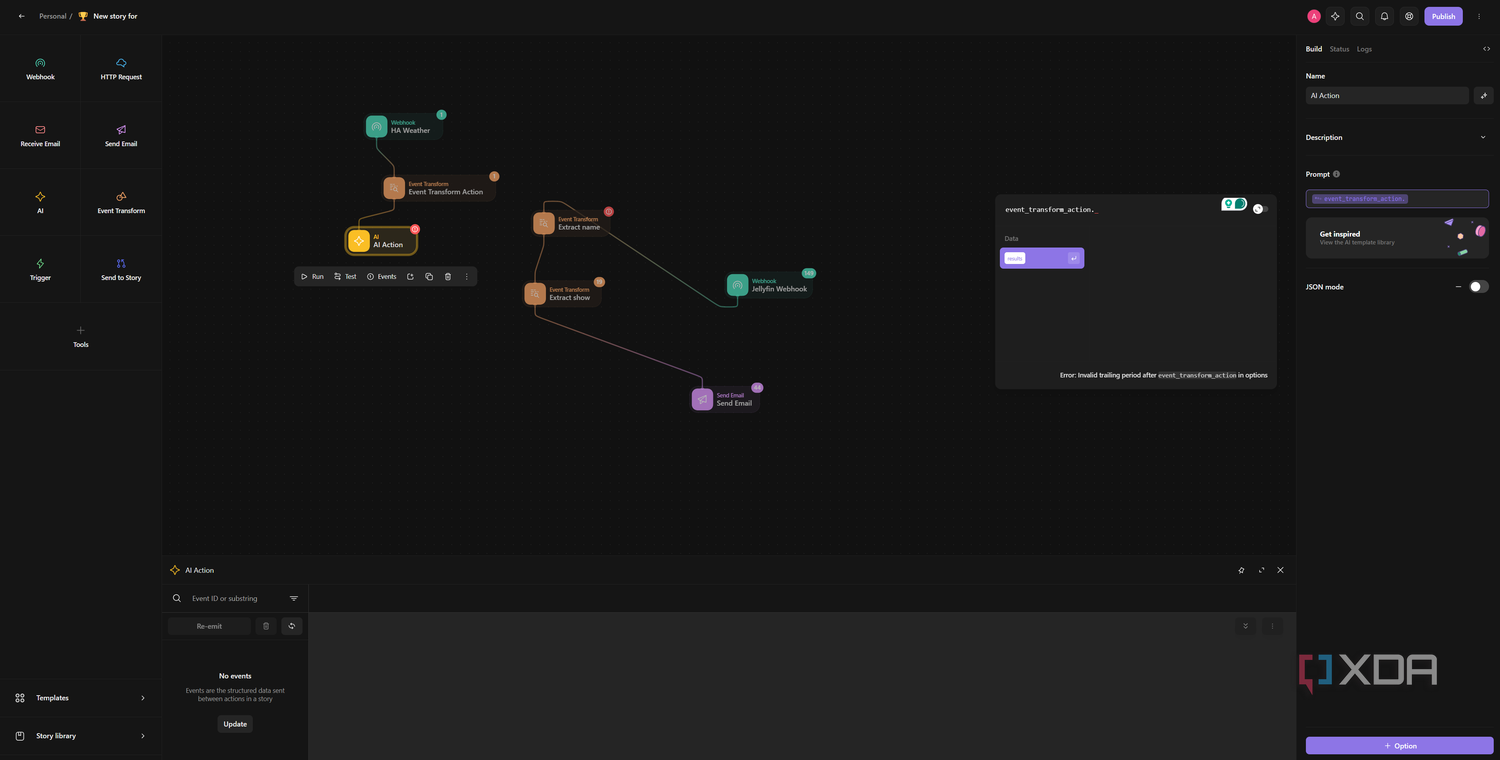The width and height of the screenshot is (1500, 760).
Task: Toggle the expand switch in formula popup
Action: coord(1260,209)
